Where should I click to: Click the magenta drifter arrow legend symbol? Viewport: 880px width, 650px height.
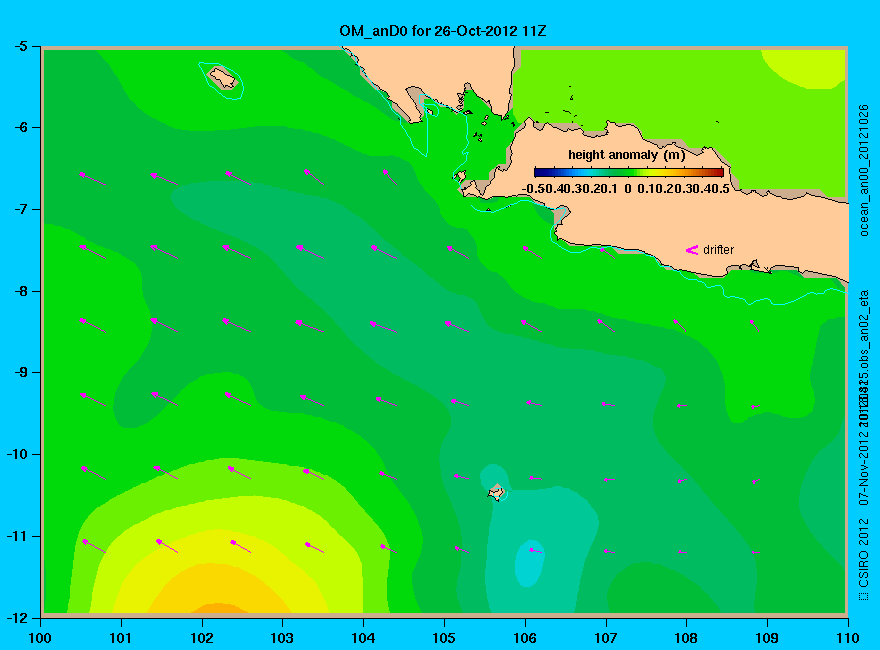click(692, 250)
